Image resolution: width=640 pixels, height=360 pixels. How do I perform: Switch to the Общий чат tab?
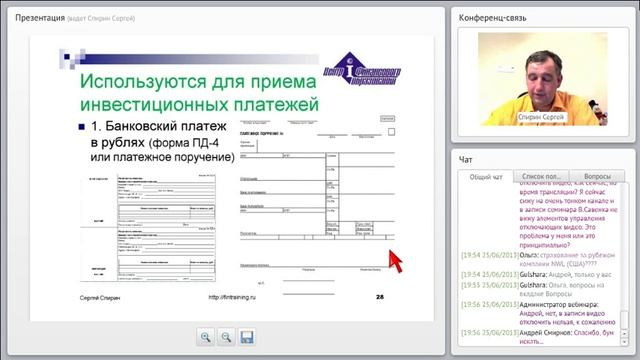486,177
